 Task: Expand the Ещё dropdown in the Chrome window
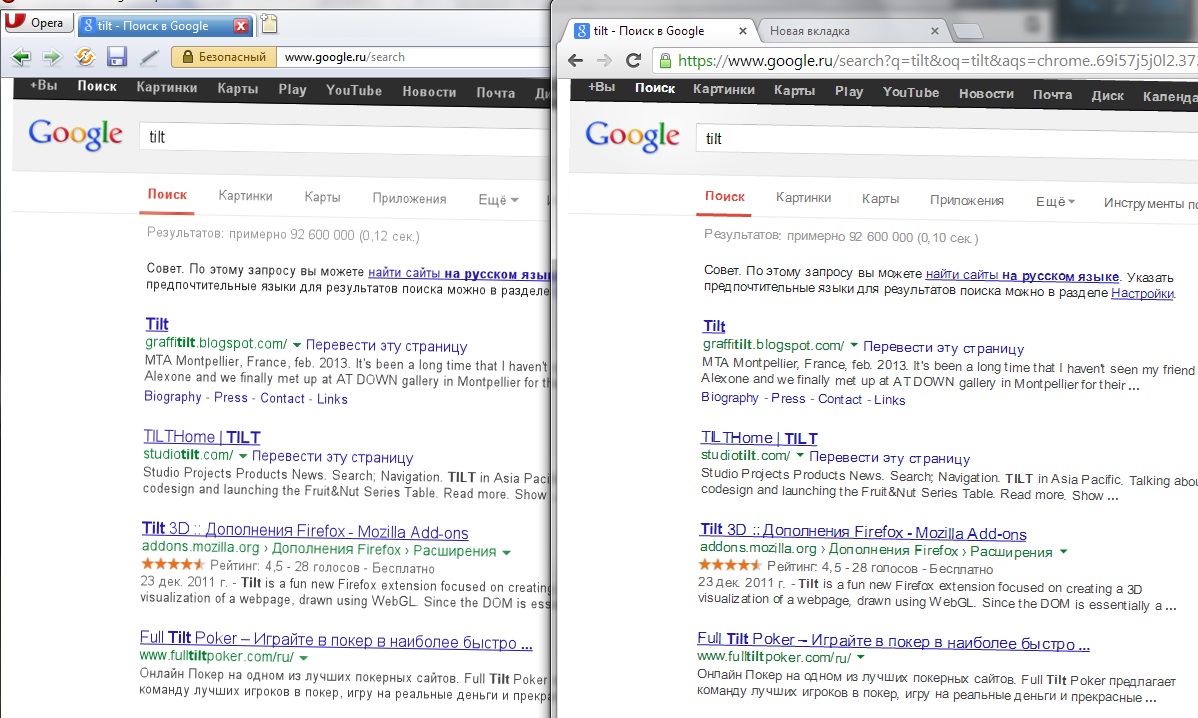click(x=1055, y=201)
